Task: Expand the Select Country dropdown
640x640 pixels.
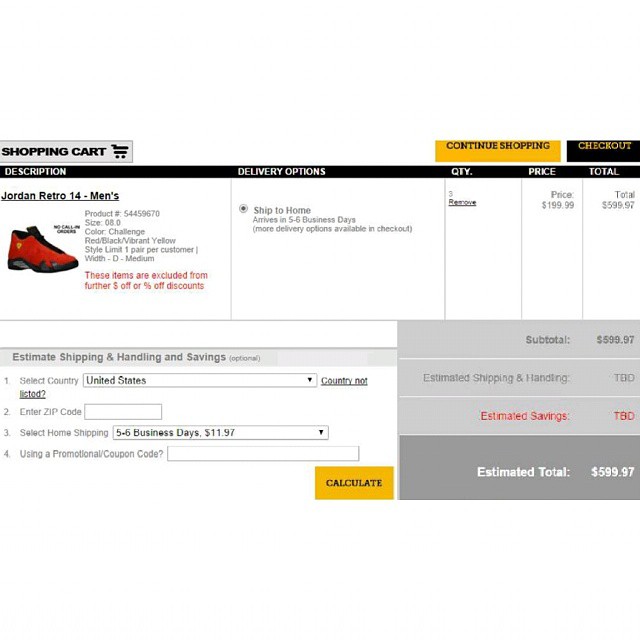Action: pyautogui.click(x=200, y=381)
